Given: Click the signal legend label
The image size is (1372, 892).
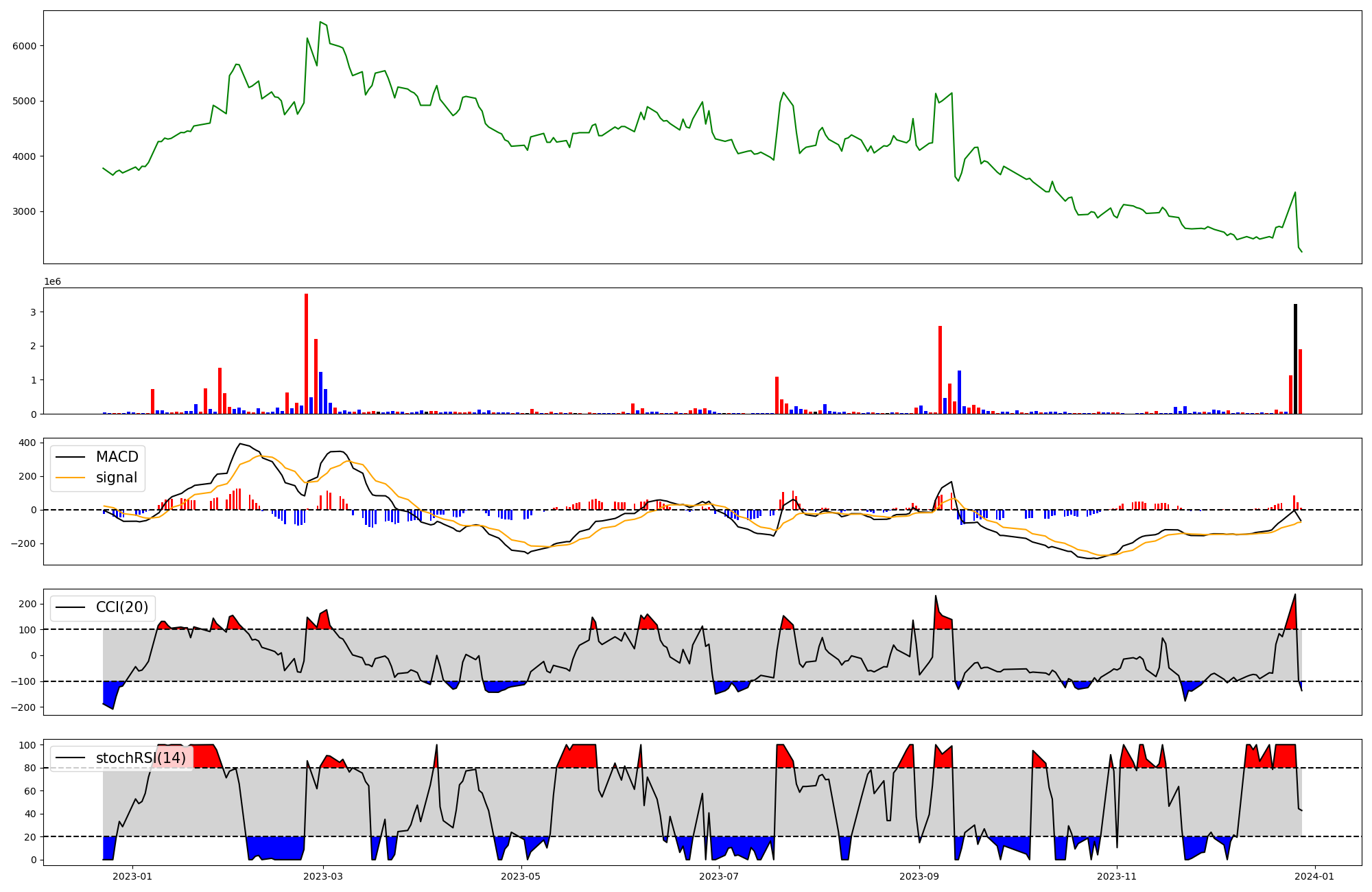Looking at the screenshot, I should pos(117,478).
